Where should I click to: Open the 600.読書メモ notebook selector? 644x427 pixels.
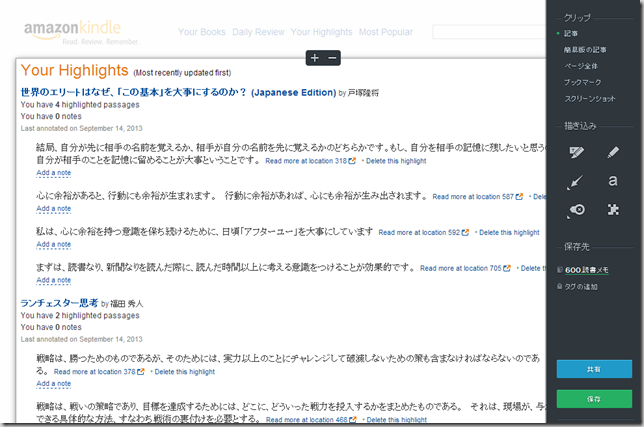[586, 270]
